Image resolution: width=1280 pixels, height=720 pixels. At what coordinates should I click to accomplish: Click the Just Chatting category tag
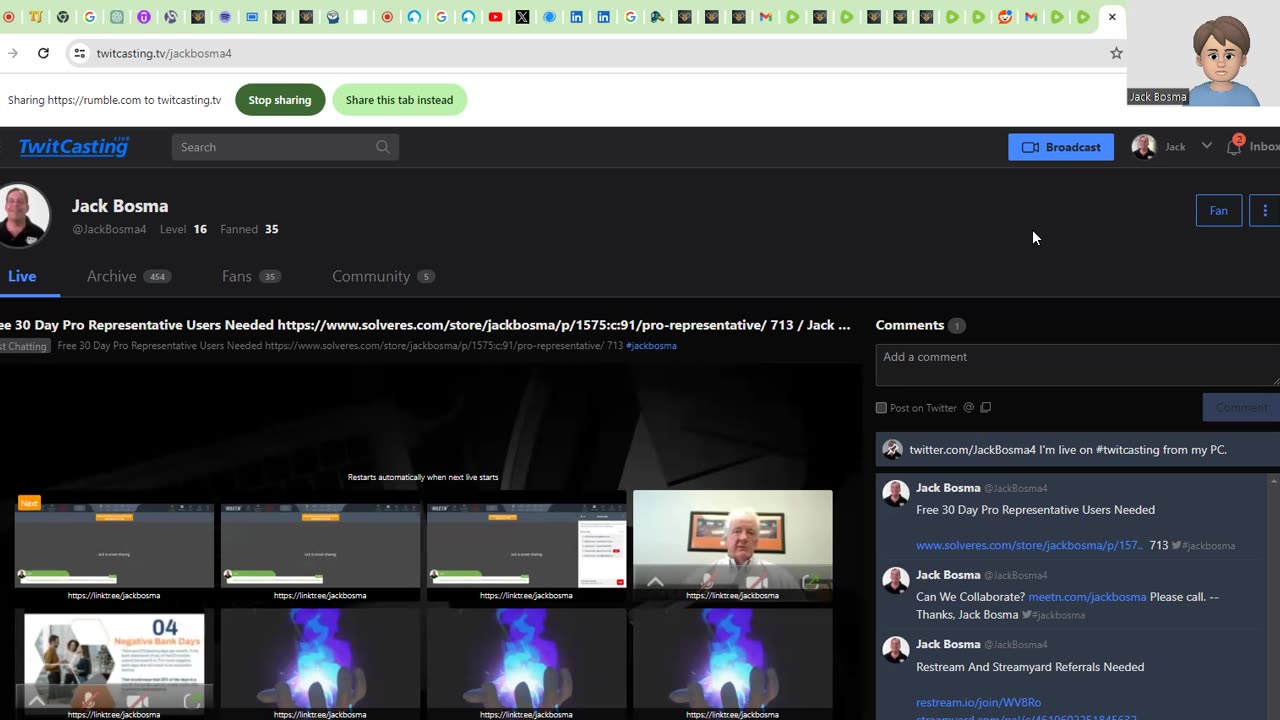(x=24, y=346)
